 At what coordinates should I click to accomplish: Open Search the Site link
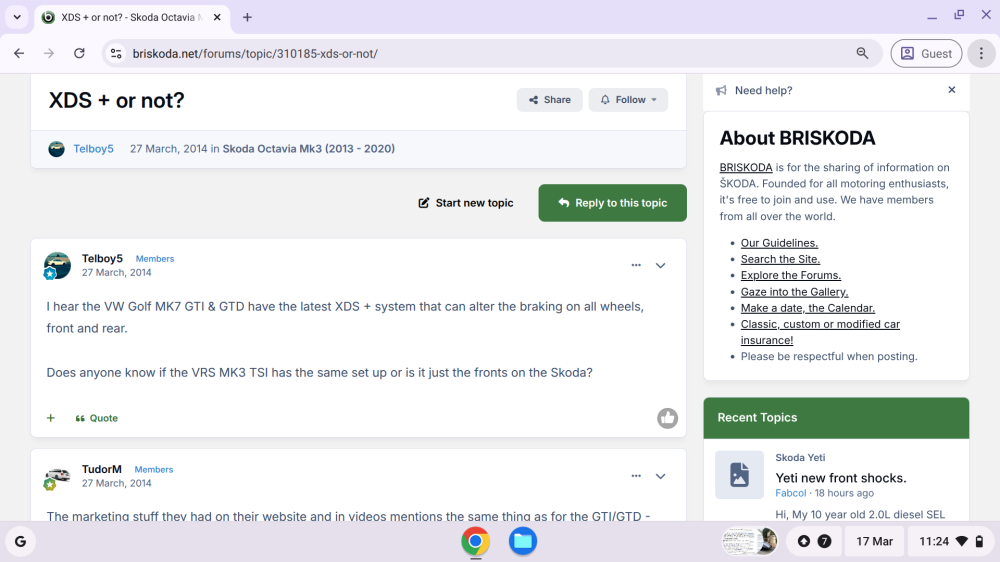coord(780,259)
